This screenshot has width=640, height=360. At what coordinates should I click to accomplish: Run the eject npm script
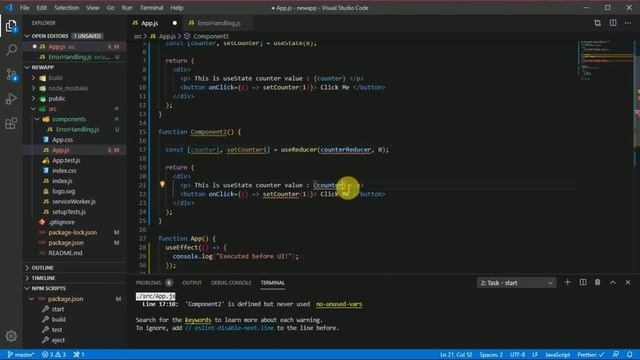[x=58, y=340]
